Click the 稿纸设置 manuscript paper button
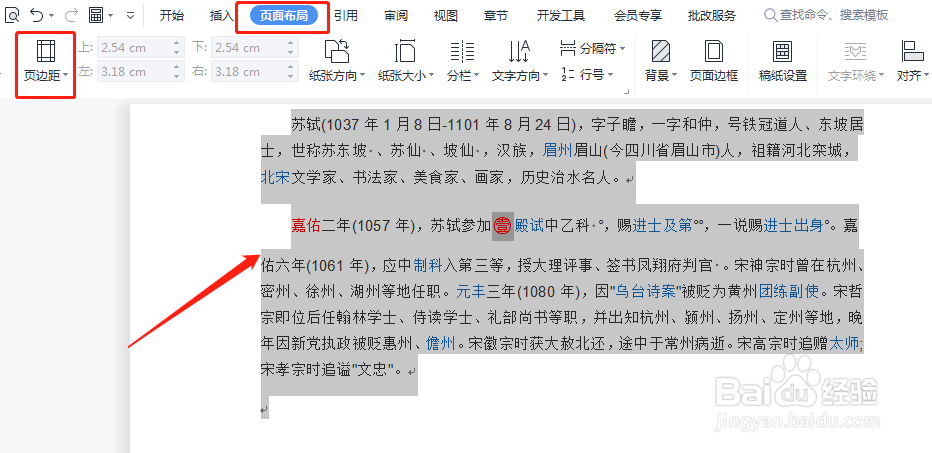 point(783,61)
